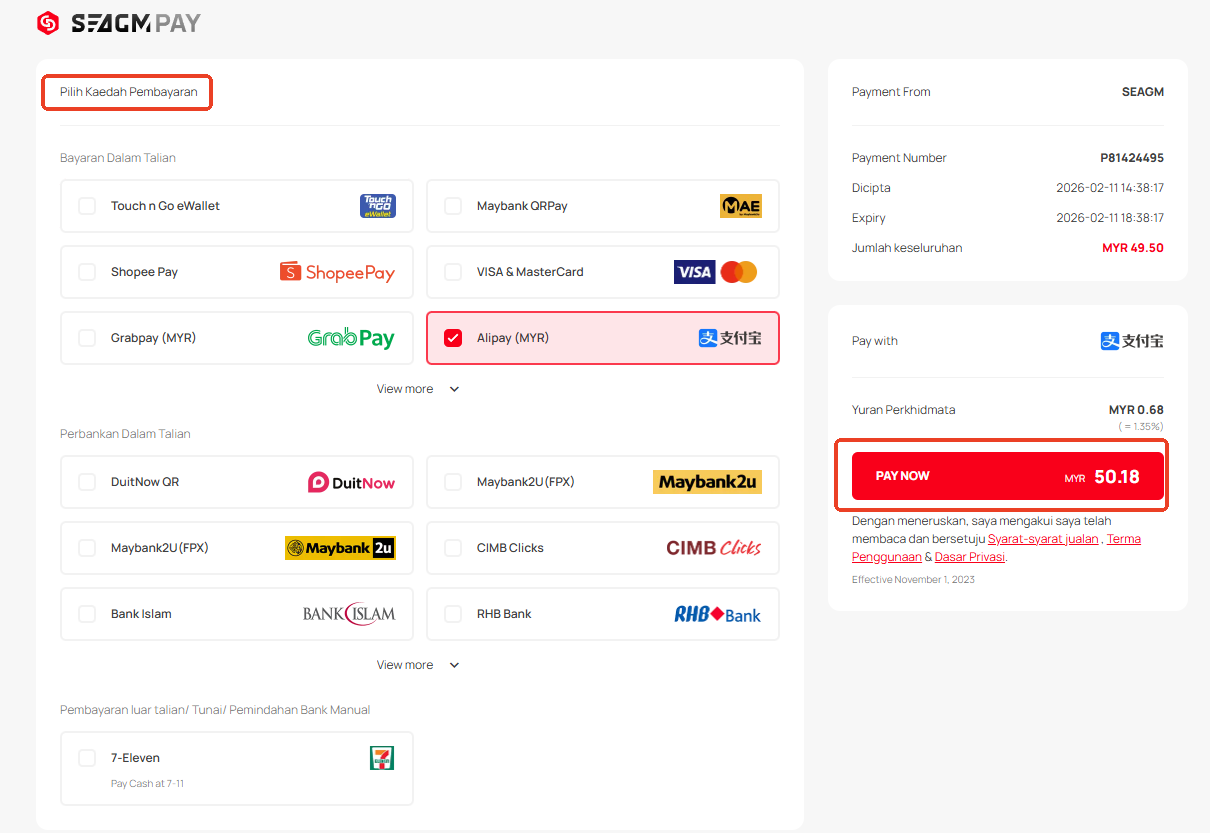Click the CIMB Clicks logo
This screenshot has height=833, width=1210.
click(713, 548)
